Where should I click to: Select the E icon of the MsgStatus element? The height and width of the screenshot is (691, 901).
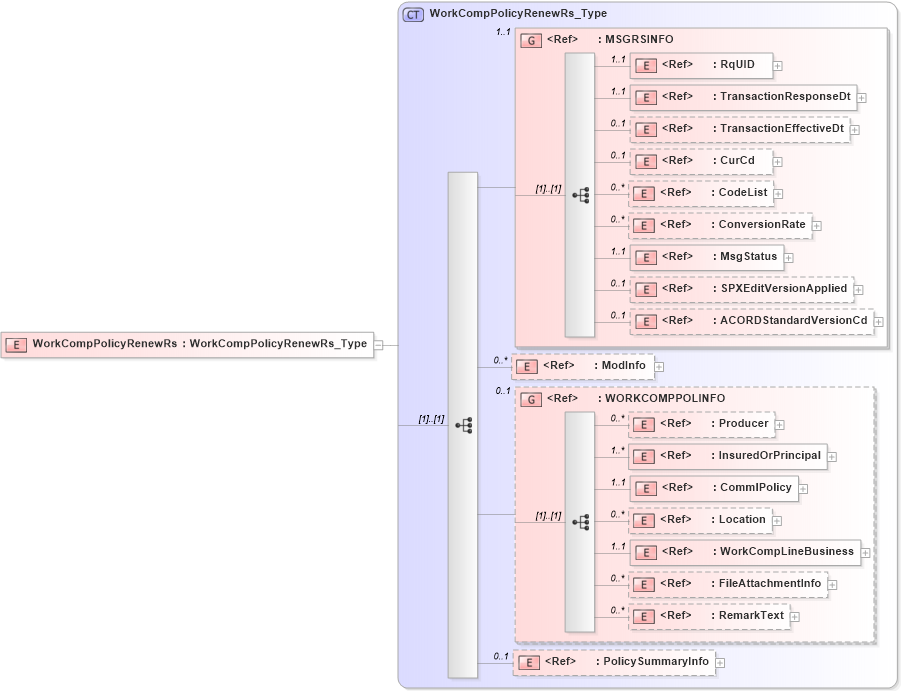646,257
